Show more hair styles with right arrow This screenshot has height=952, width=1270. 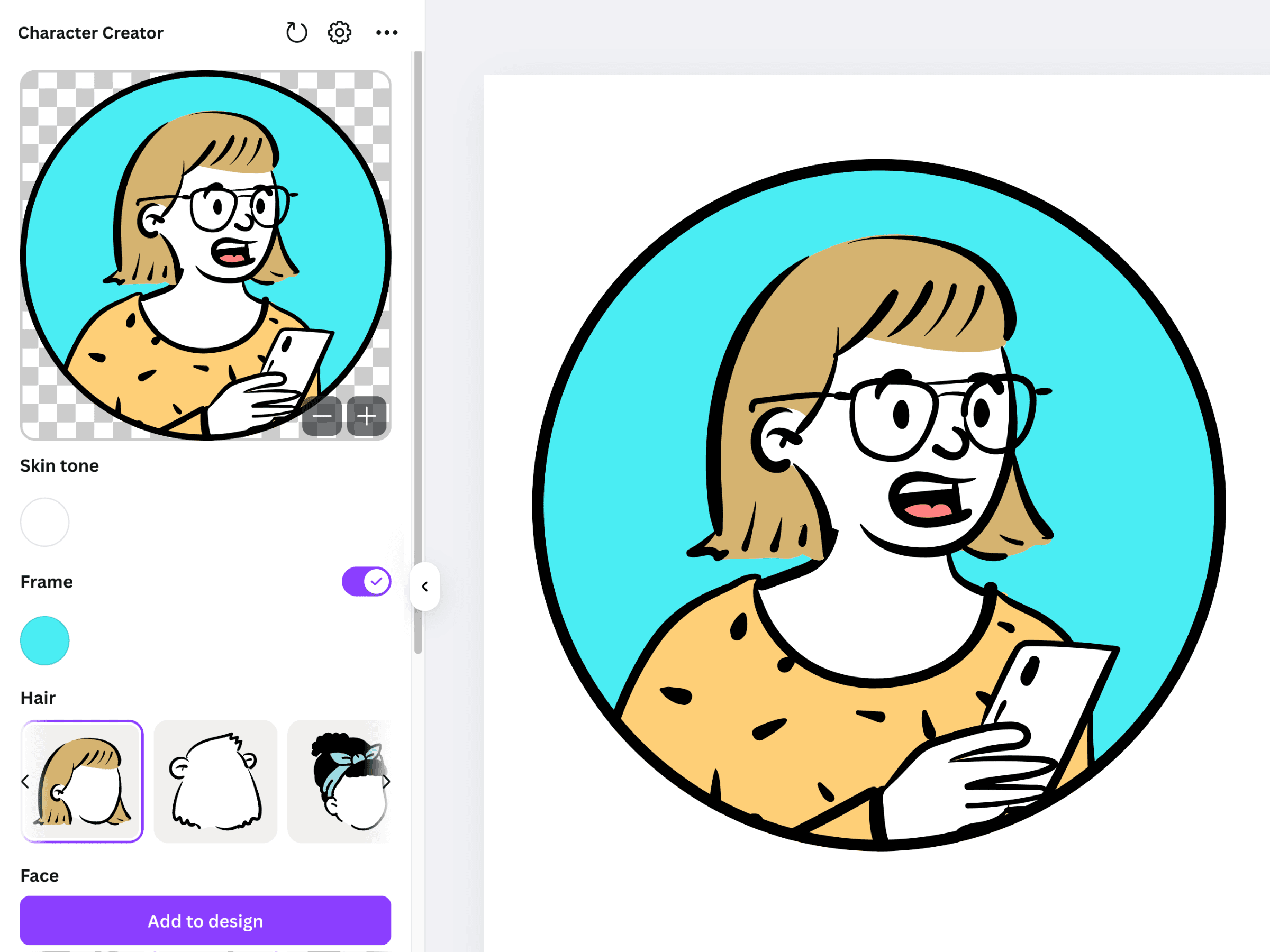click(386, 782)
